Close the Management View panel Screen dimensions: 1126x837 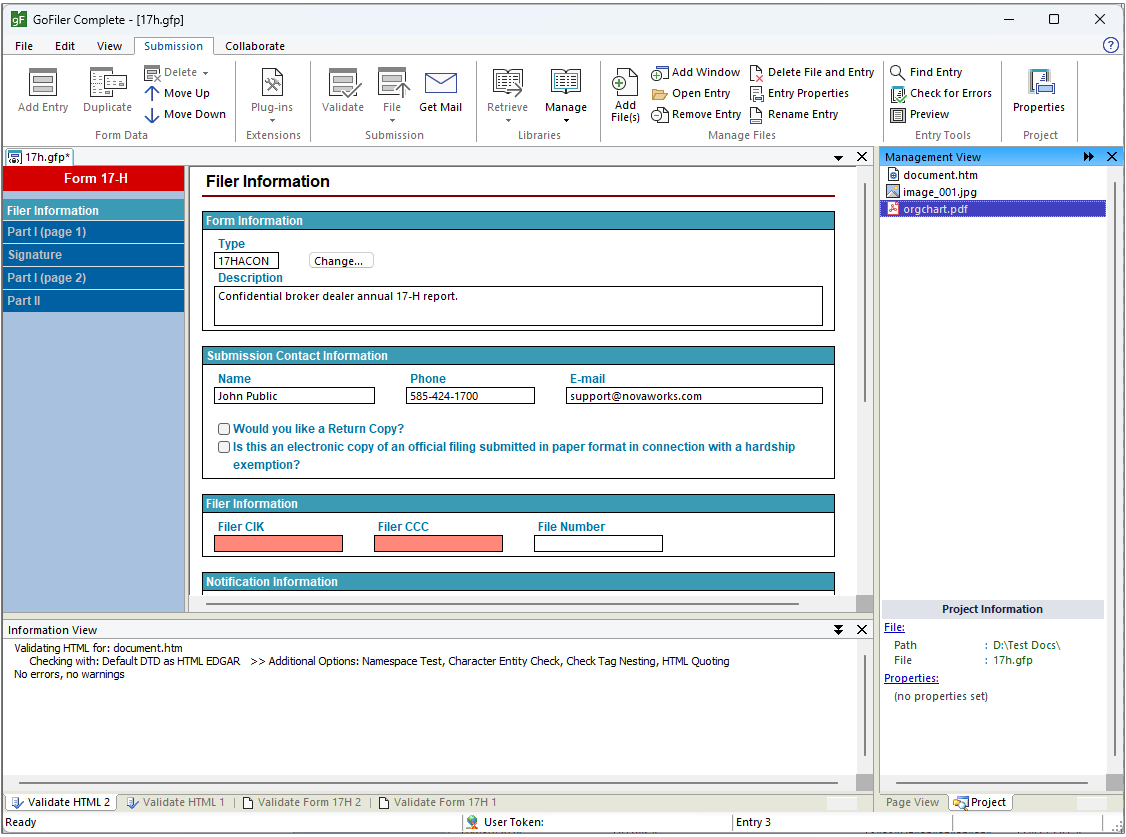1112,156
